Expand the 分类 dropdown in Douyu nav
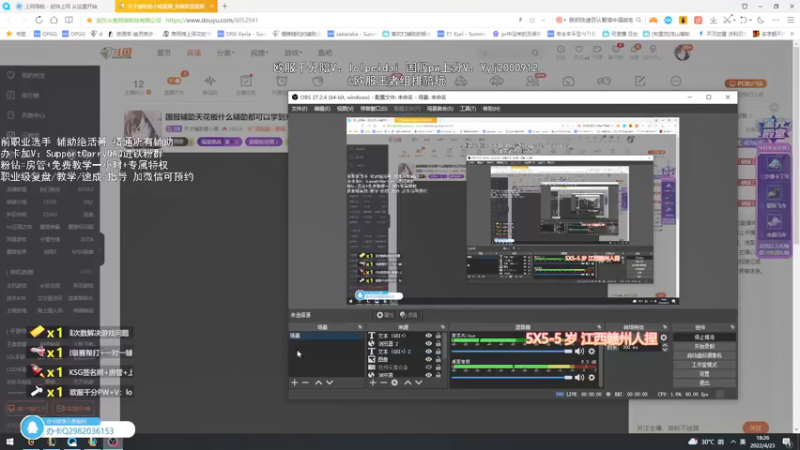 click(x=225, y=53)
